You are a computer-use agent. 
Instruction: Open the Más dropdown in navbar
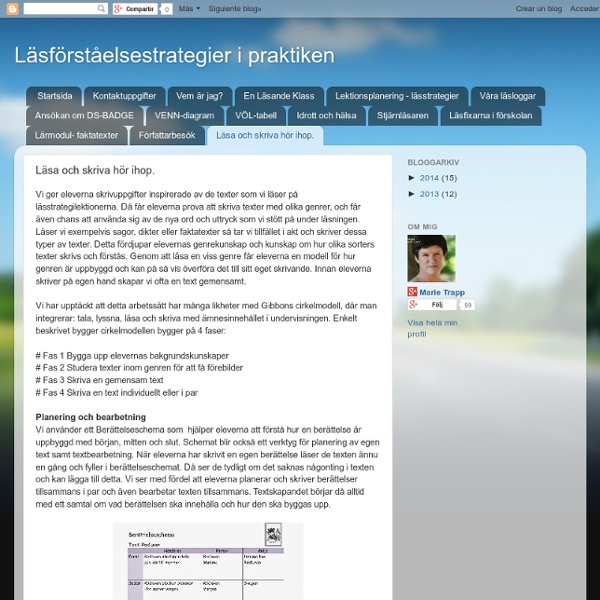189,8
